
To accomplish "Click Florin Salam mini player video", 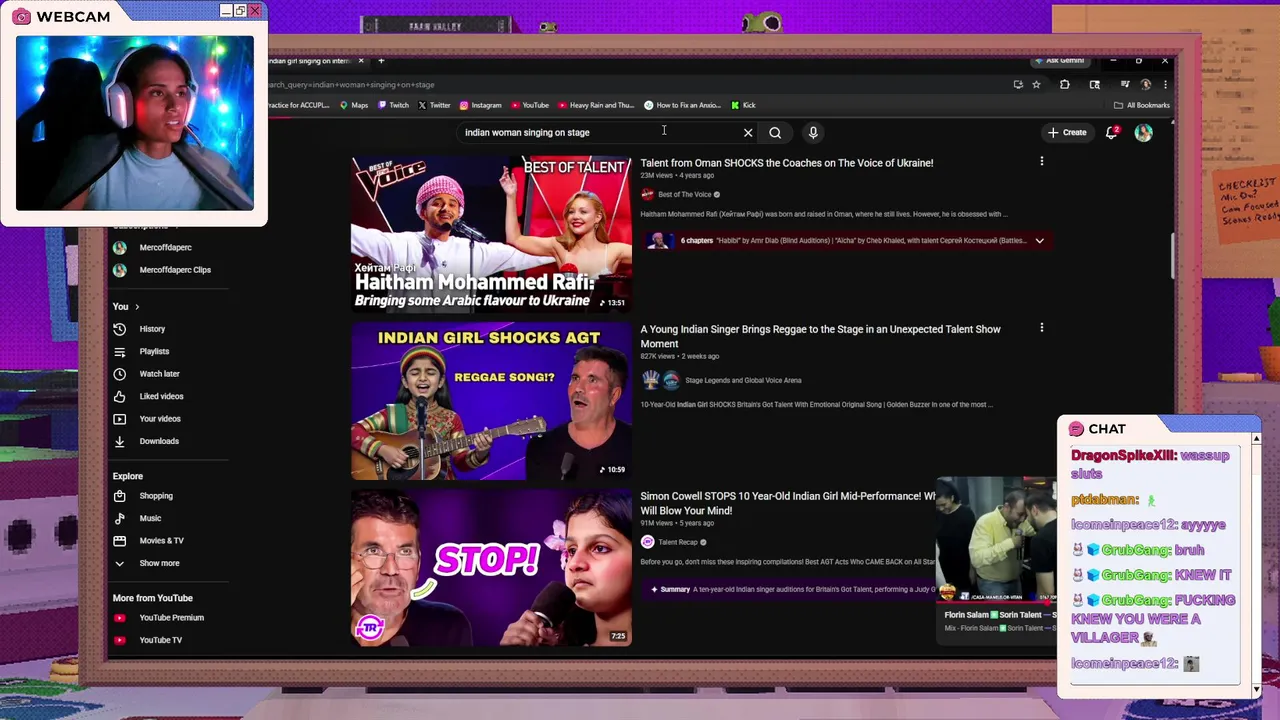I will 996,541.
